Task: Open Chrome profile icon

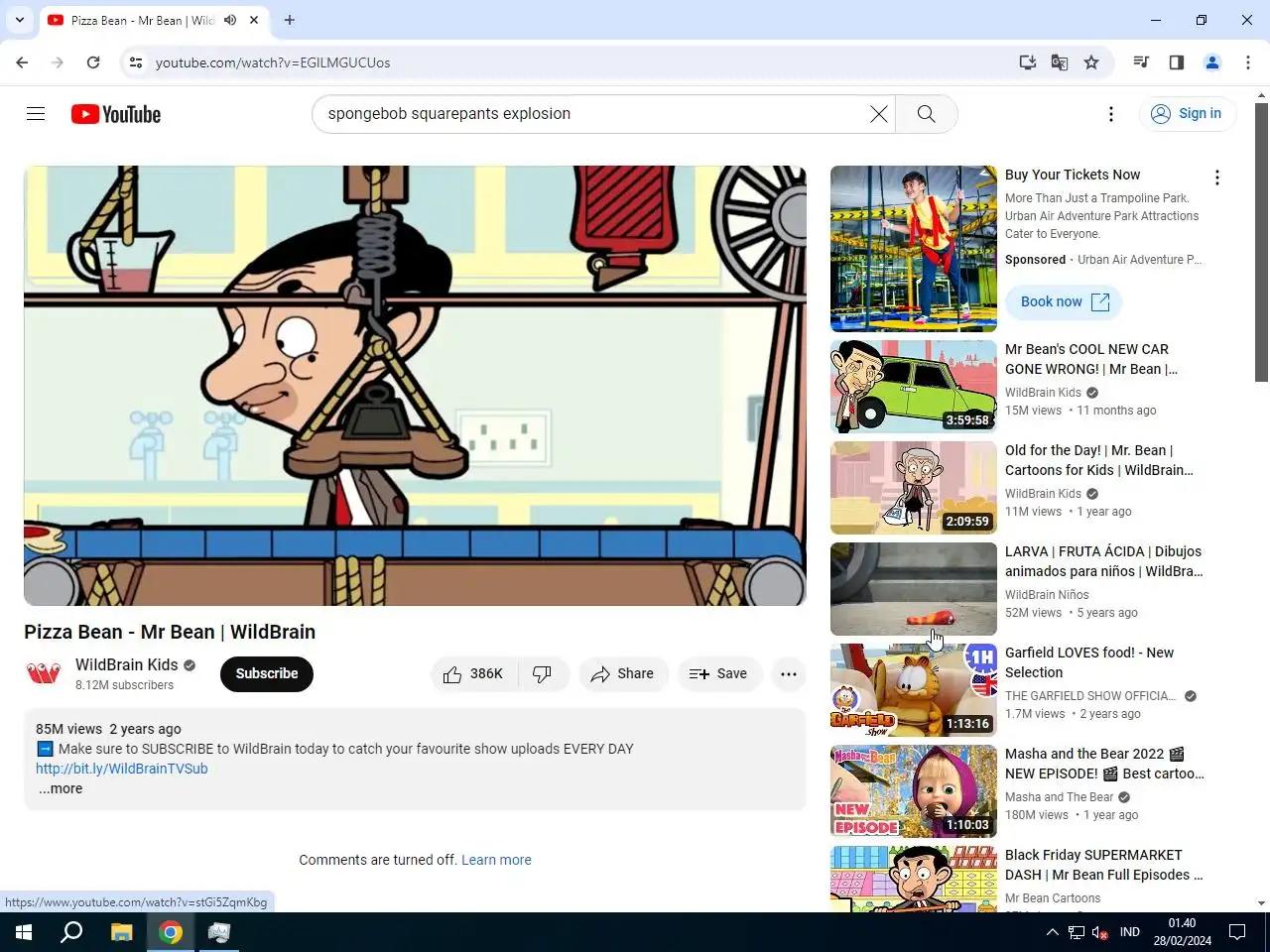Action: [1212, 62]
